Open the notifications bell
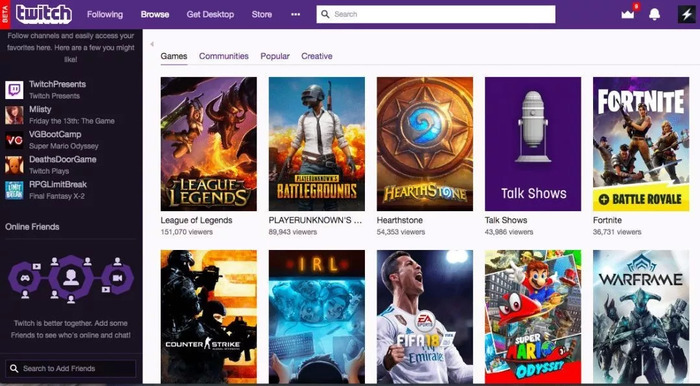 click(x=654, y=14)
